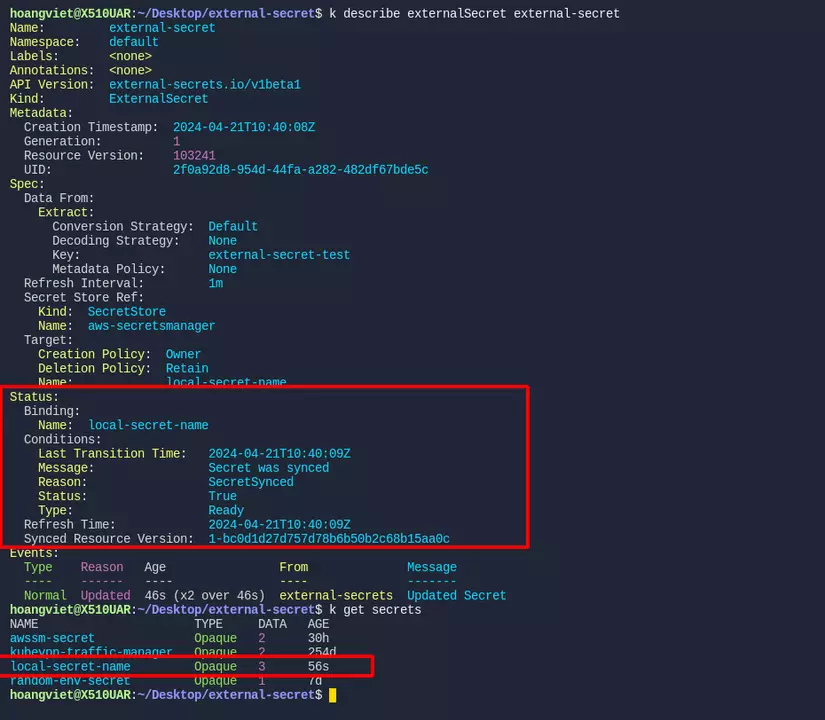
Task: Click the API Version 'external-secrets.io/v1beta1'
Action: coord(205,85)
